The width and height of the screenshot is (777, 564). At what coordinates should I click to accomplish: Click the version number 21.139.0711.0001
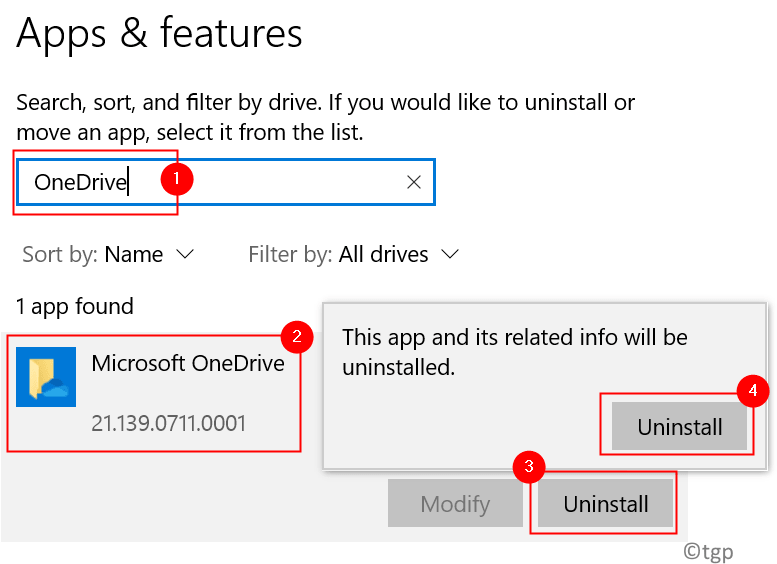tap(168, 424)
